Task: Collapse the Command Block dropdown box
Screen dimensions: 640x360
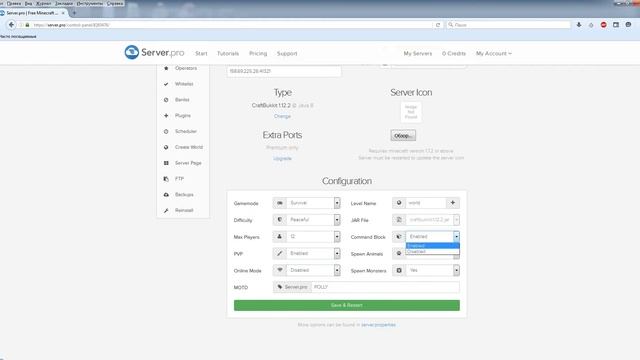Action: point(433,237)
